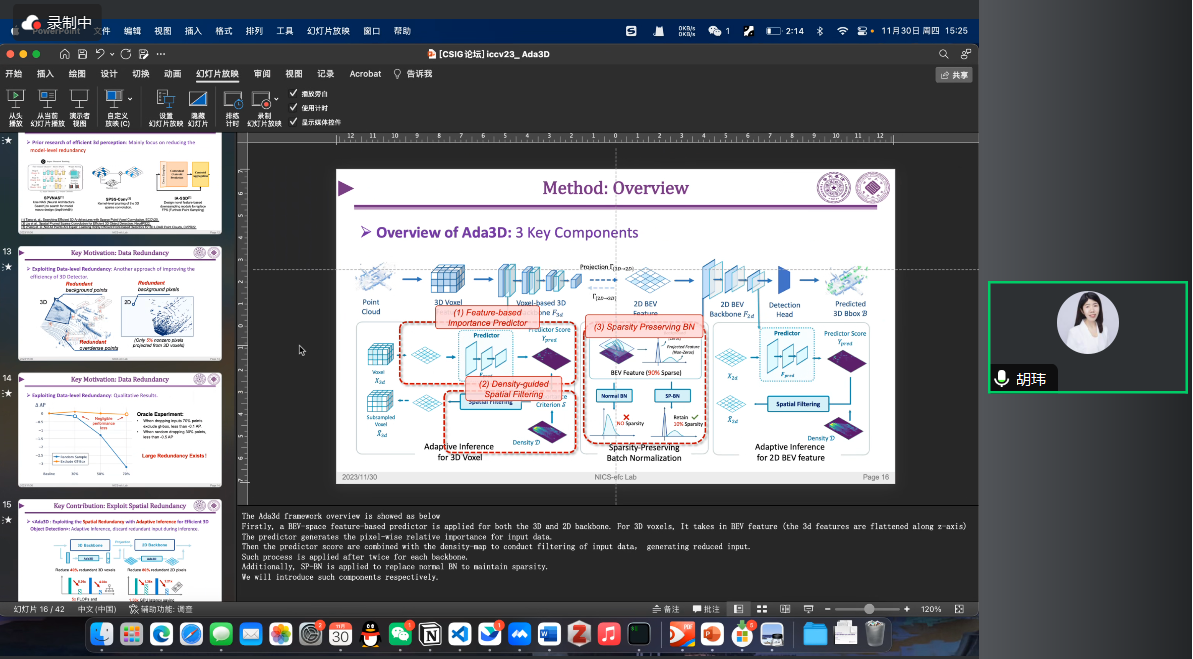This screenshot has width=1193, height=659.
Task: Click the collaboration people icon in title bar
Action: click(x=966, y=54)
